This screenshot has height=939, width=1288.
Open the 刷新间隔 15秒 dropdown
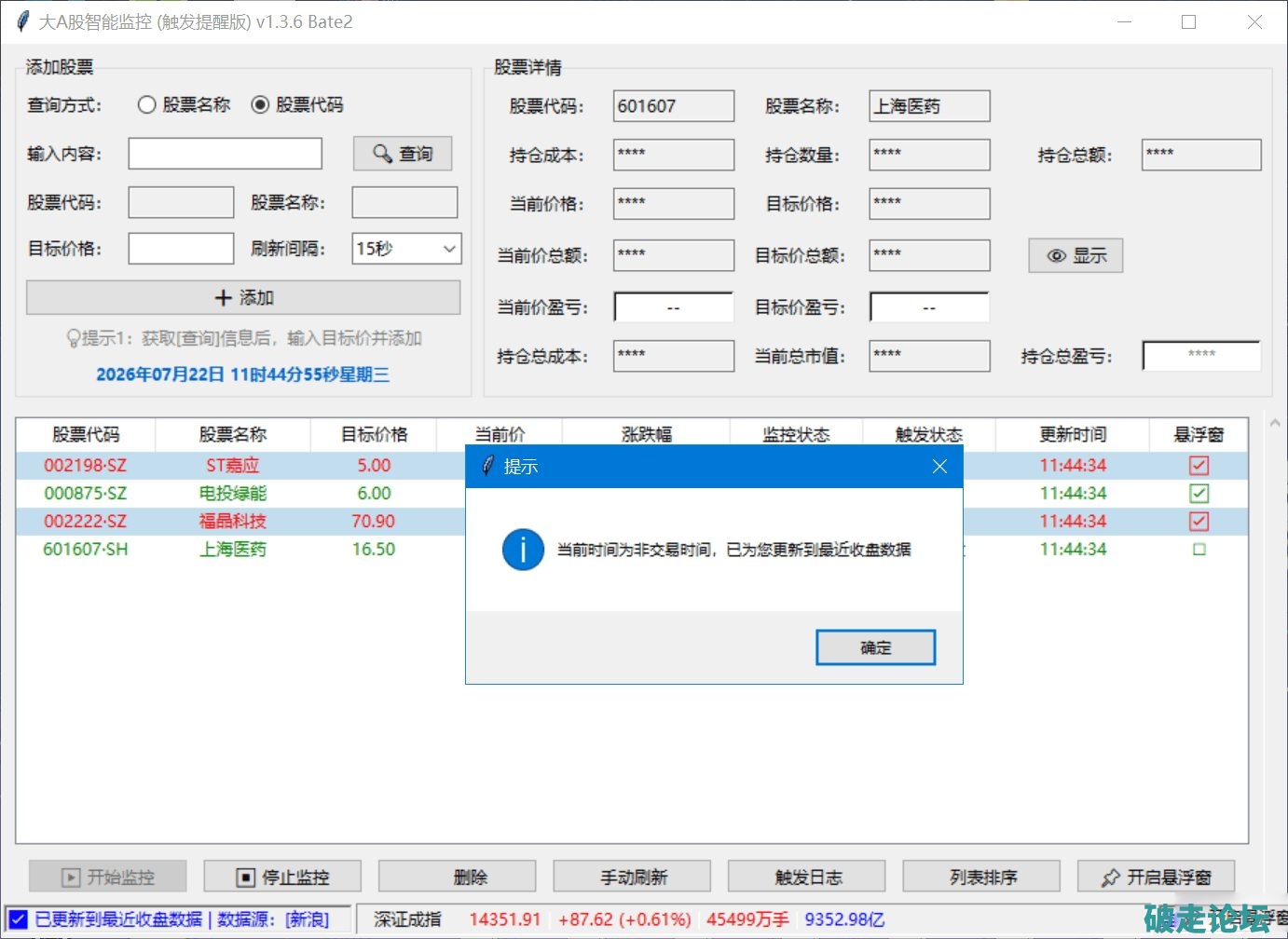pos(406,249)
